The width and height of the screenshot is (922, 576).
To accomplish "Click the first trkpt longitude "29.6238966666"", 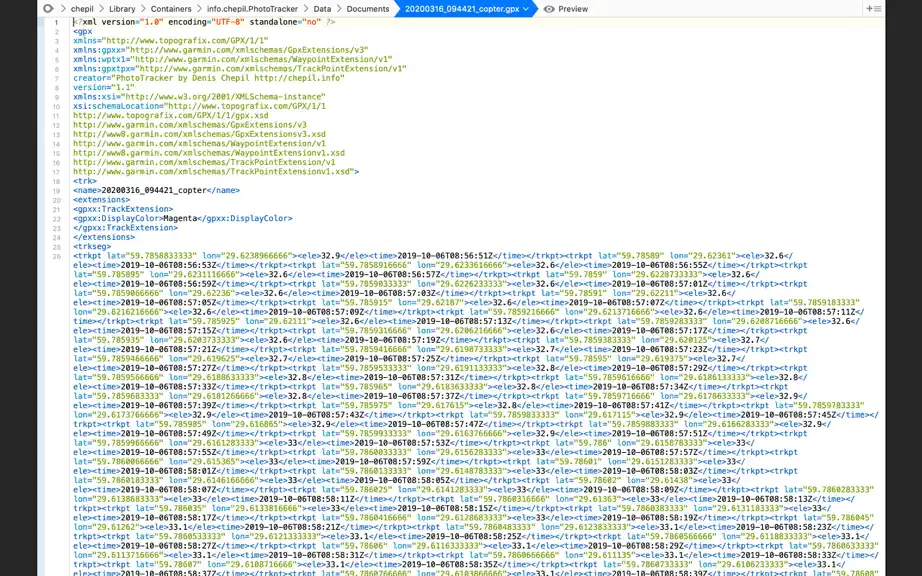I will 256,256.
